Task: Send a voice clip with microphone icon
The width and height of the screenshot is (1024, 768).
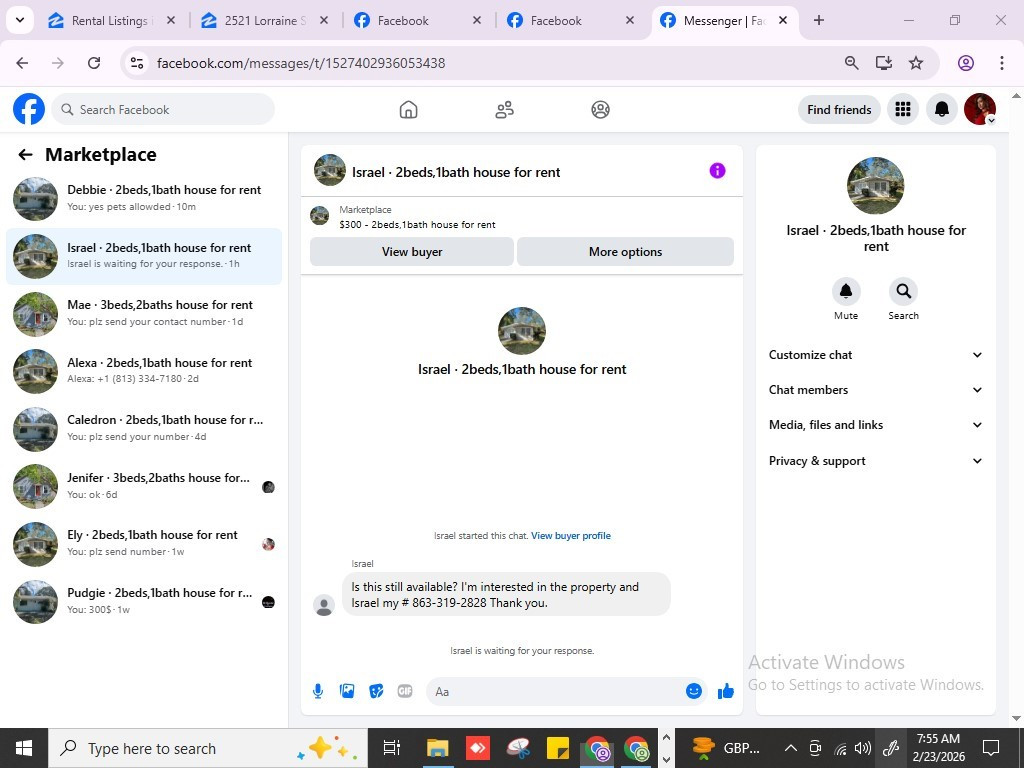Action: [x=318, y=691]
